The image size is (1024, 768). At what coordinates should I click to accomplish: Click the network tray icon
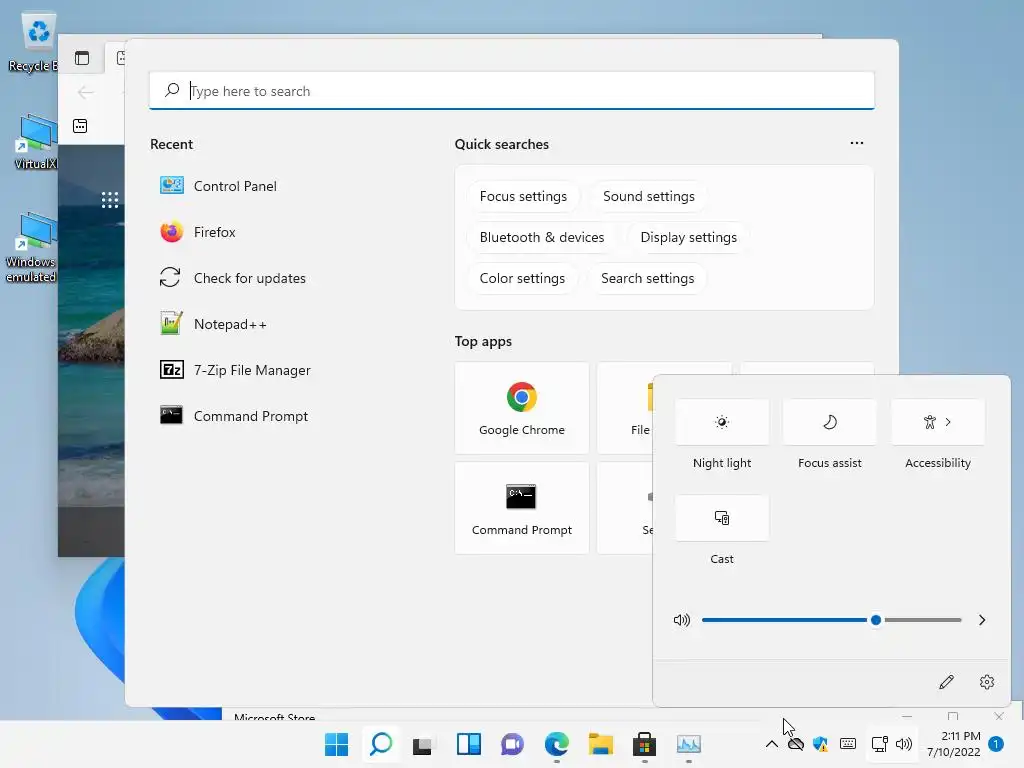click(879, 744)
